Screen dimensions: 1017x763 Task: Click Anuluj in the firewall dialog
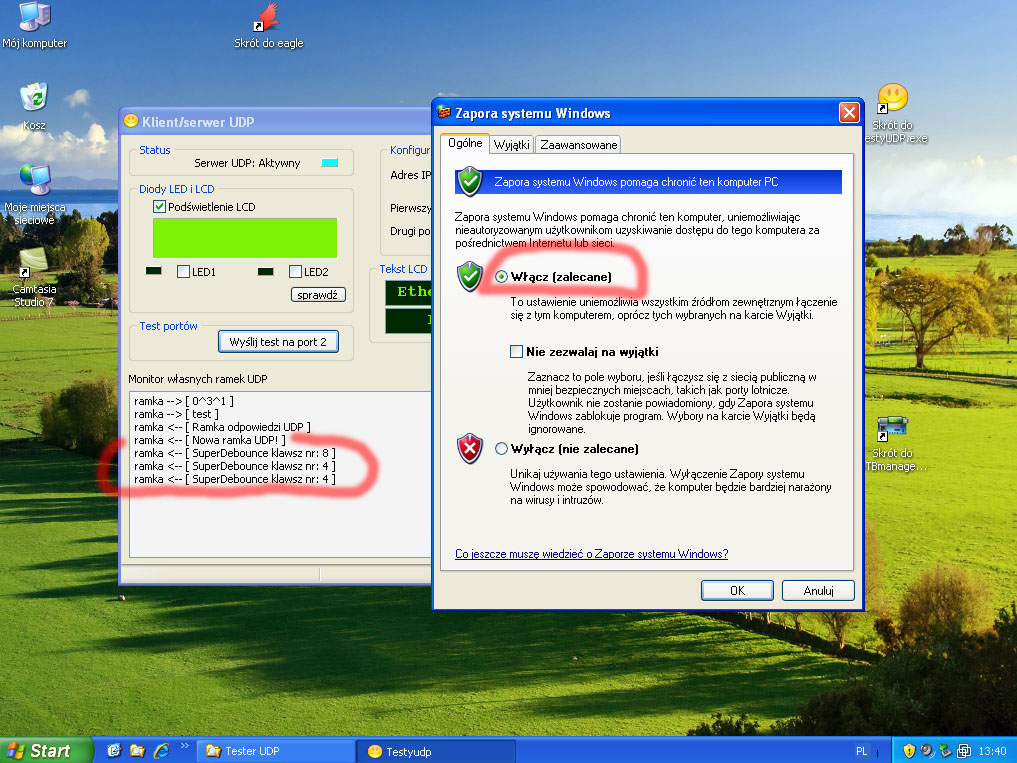[x=818, y=590]
